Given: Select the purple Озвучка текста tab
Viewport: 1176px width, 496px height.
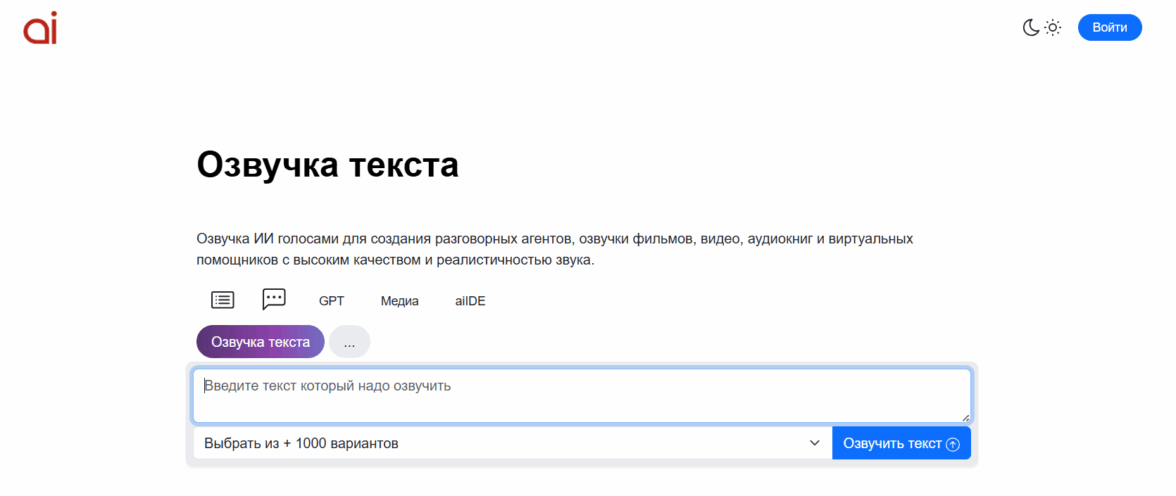Looking at the screenshot, I should [260, 342].
